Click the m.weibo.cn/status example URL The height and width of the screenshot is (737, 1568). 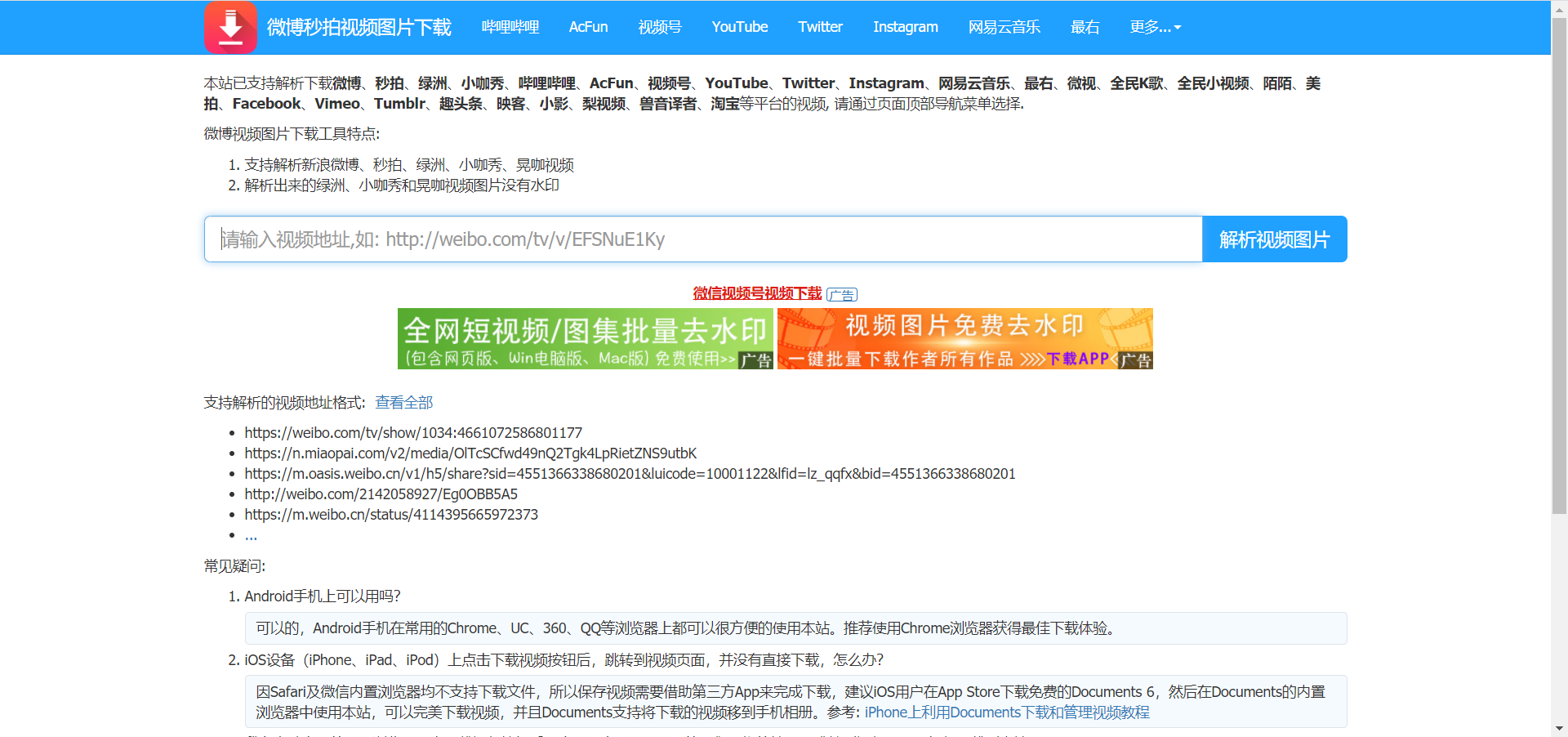(391, 515)
